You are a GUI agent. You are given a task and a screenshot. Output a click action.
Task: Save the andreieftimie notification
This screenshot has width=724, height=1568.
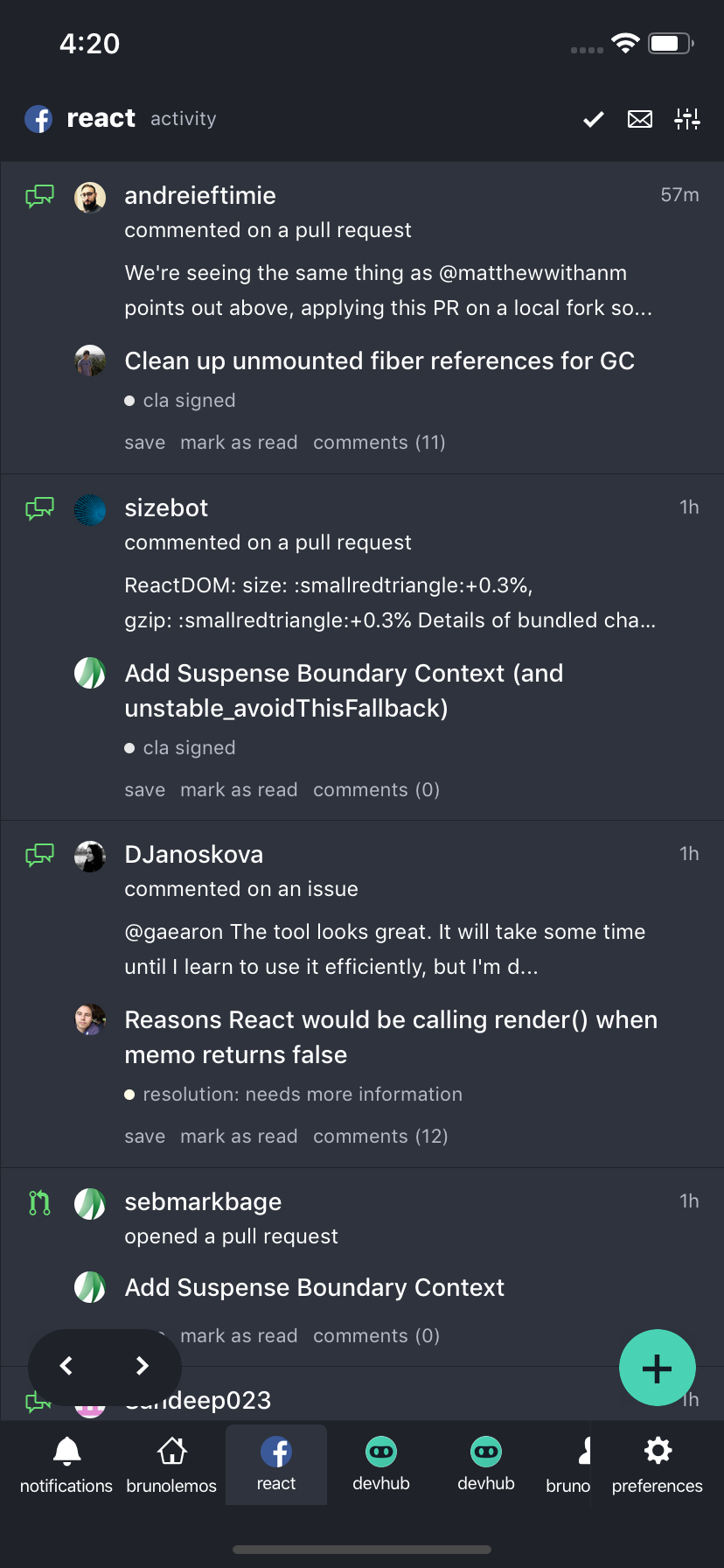[x=144, y=442]
